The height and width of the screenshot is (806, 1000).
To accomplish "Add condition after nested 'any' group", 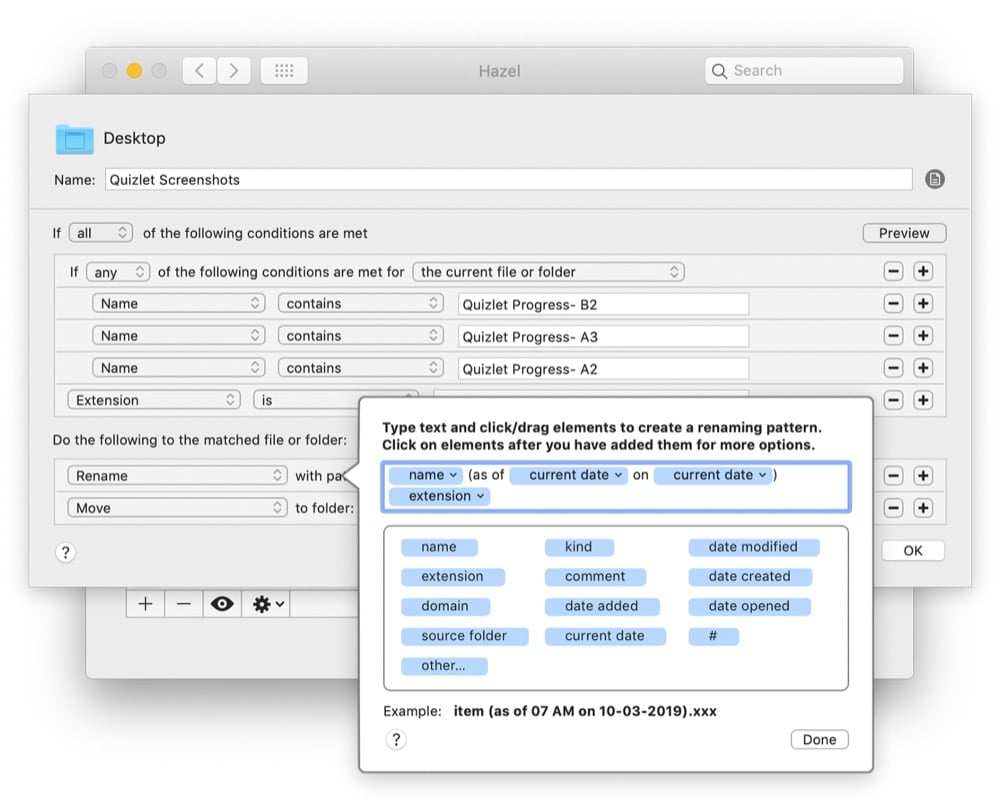I will click(923, 271).
